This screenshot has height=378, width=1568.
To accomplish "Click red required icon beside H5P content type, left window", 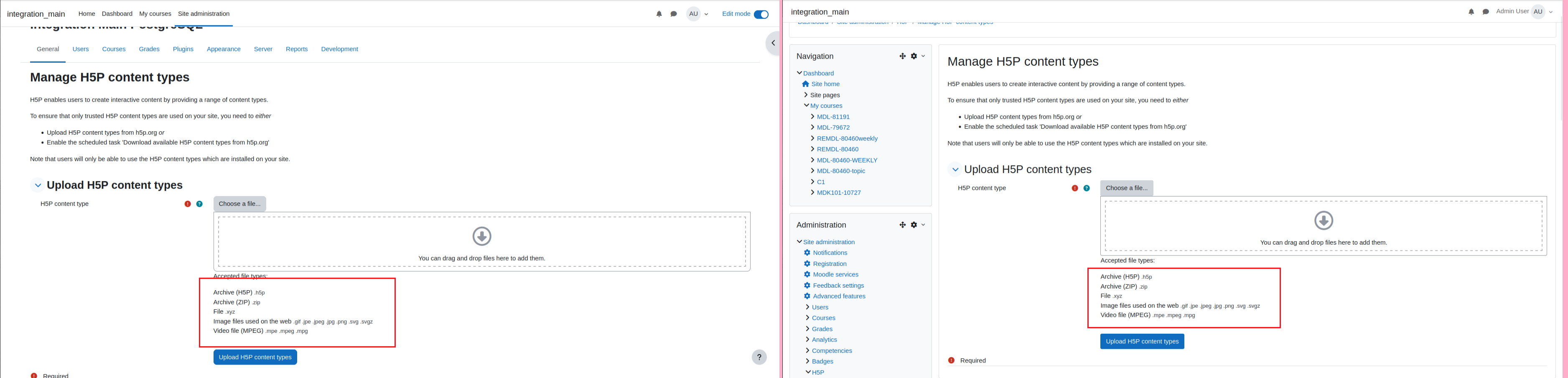I will 188,204.
